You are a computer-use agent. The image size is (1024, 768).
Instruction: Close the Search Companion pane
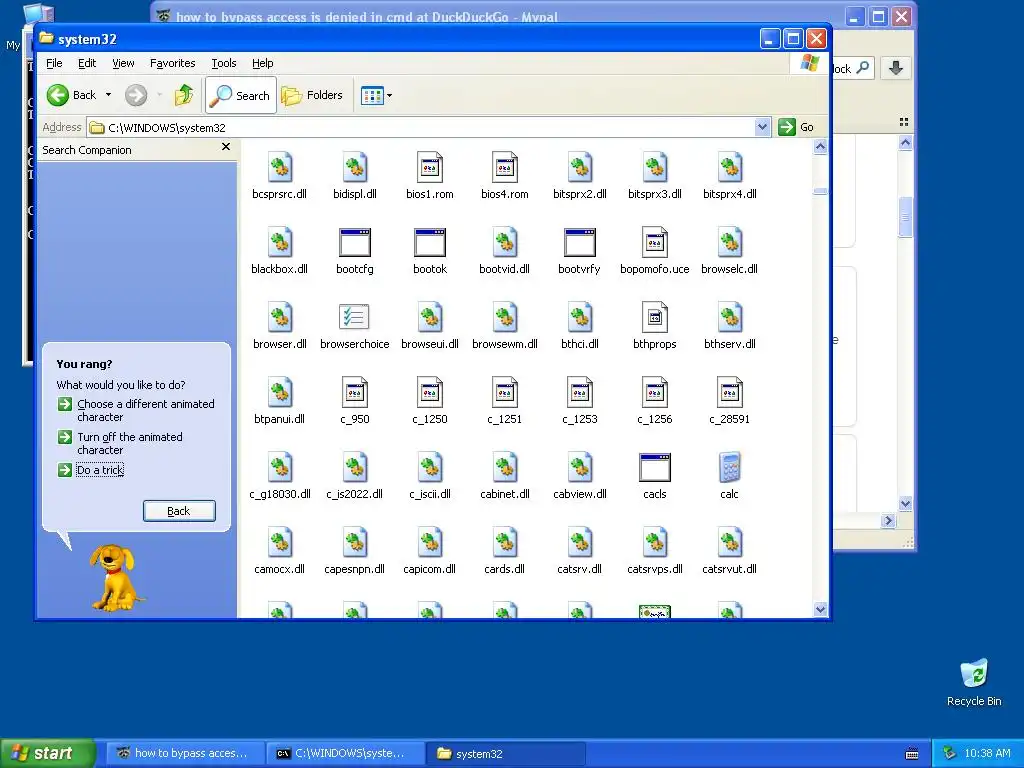[226, 147]
